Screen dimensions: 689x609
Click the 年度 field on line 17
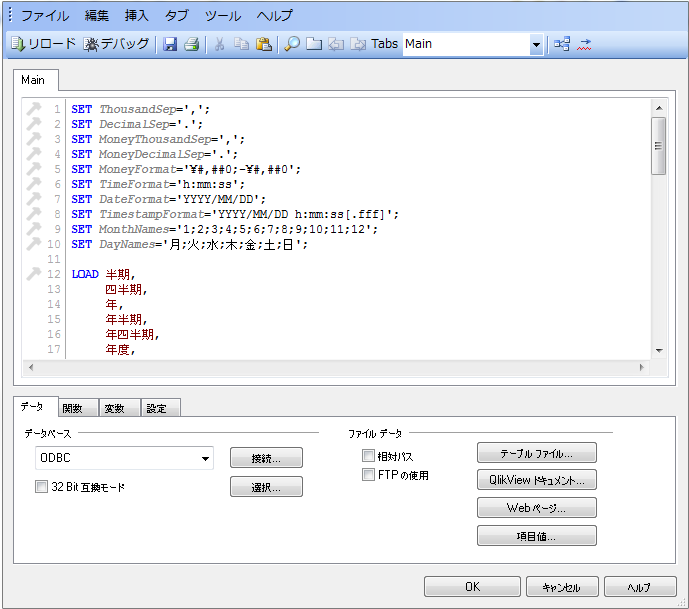(120, 350)
